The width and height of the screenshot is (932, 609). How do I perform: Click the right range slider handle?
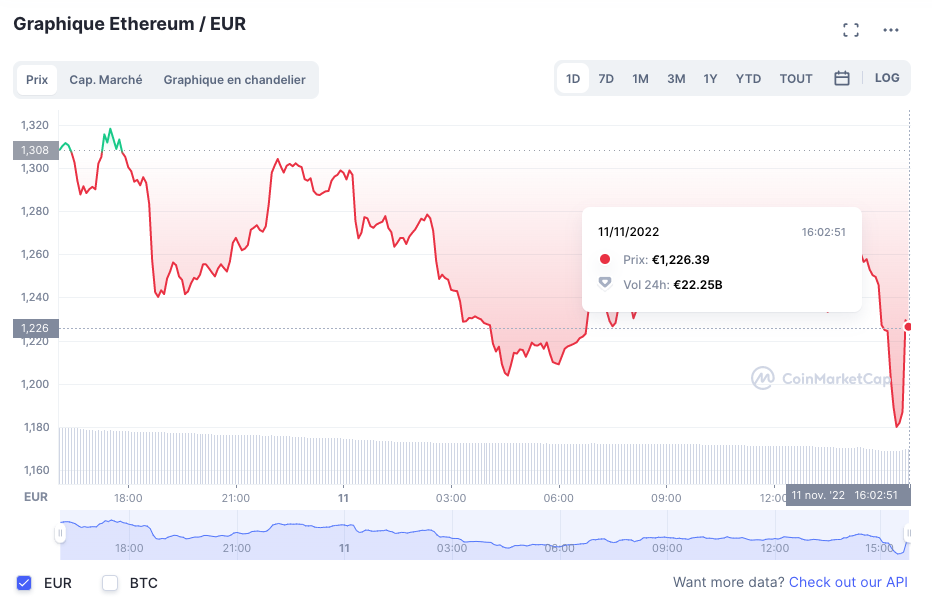(x=908, y=534)
